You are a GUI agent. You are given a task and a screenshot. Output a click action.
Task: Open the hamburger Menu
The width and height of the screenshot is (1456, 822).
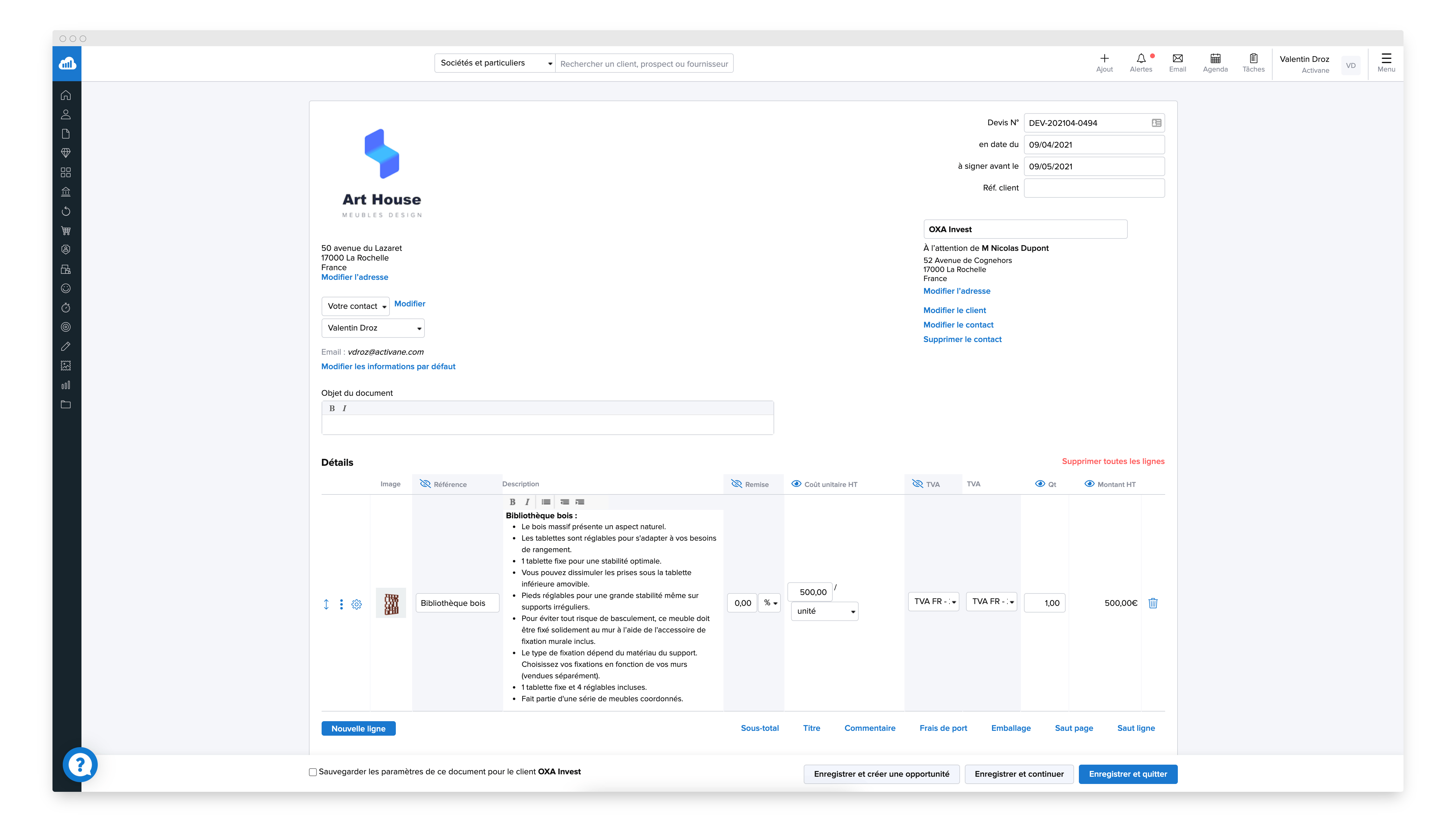point(1386,63)
